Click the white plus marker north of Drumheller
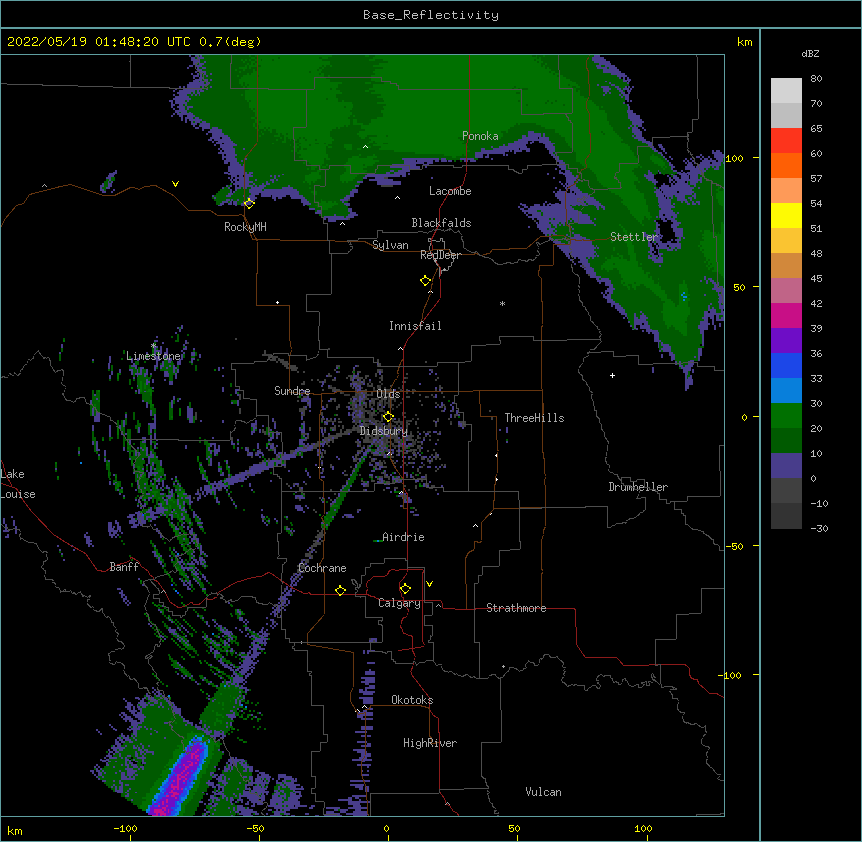 pyautogui.click(x=612, y=375)
